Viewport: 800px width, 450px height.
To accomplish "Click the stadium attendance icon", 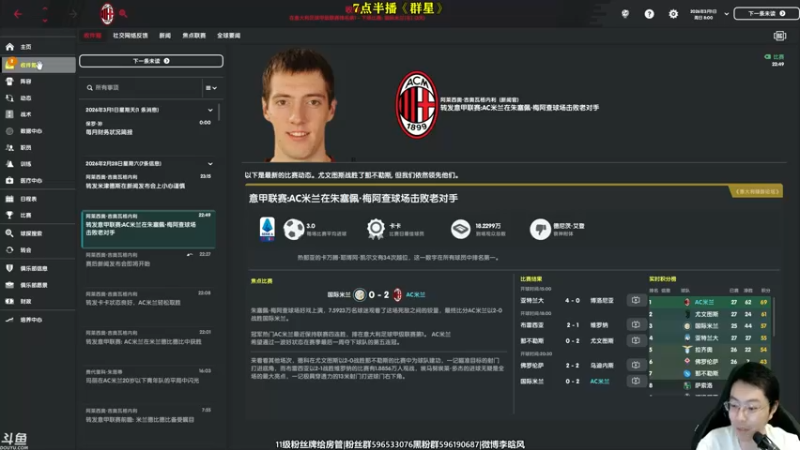I will click(460, 229).
